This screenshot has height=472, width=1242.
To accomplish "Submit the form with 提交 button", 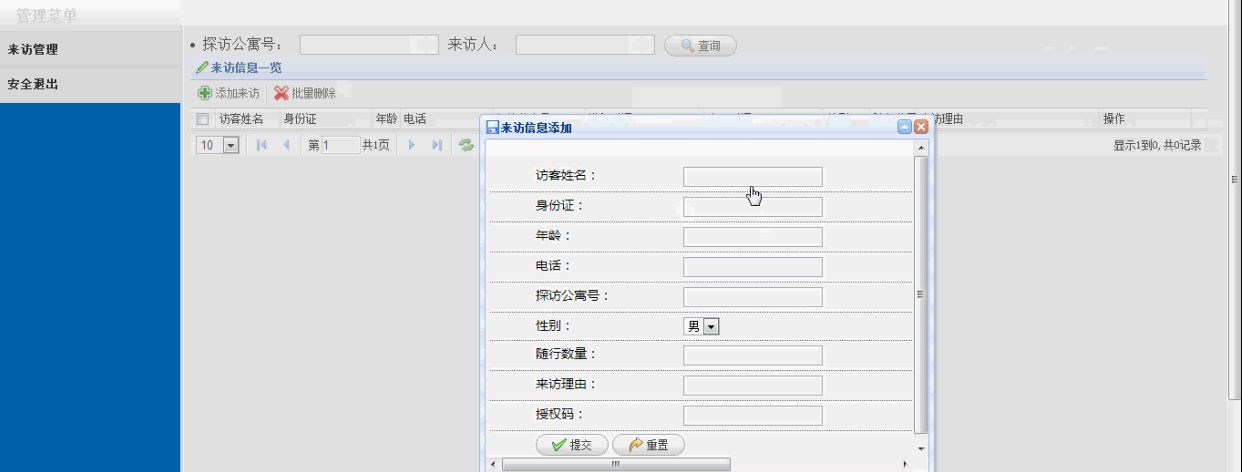I will pos(572,445).
